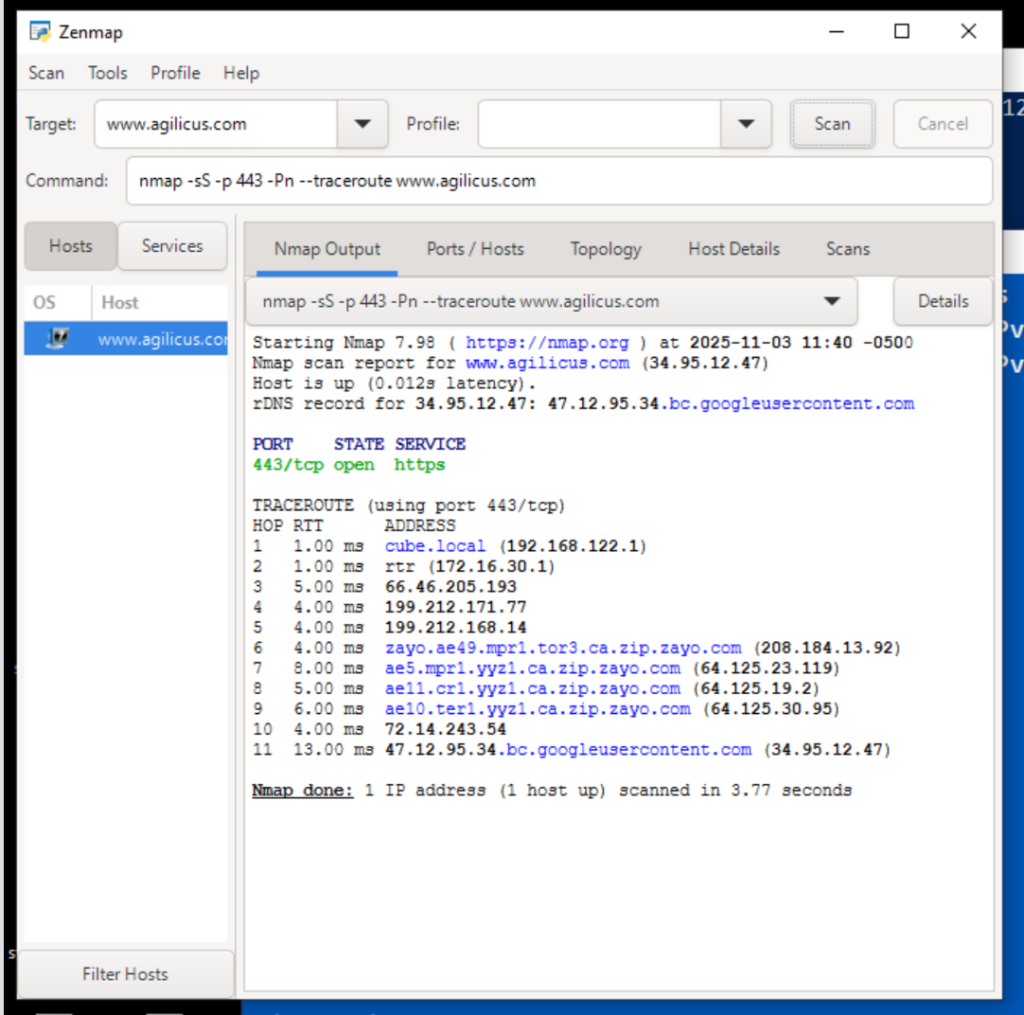Select the Hosts view in the sidebar

pyautogui.click(x=69, y=246)
